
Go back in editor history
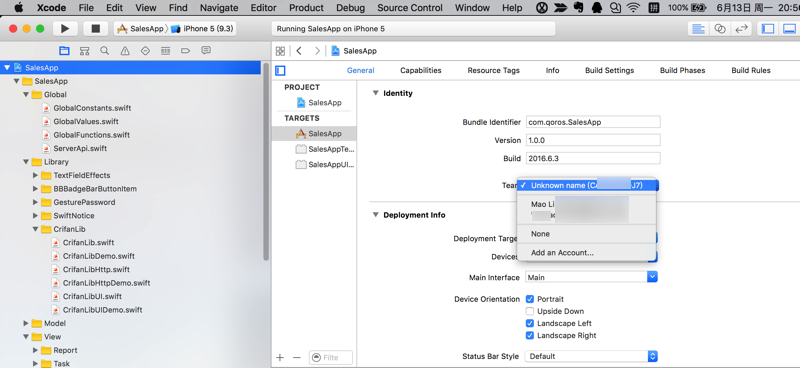(x=299, y=51)
